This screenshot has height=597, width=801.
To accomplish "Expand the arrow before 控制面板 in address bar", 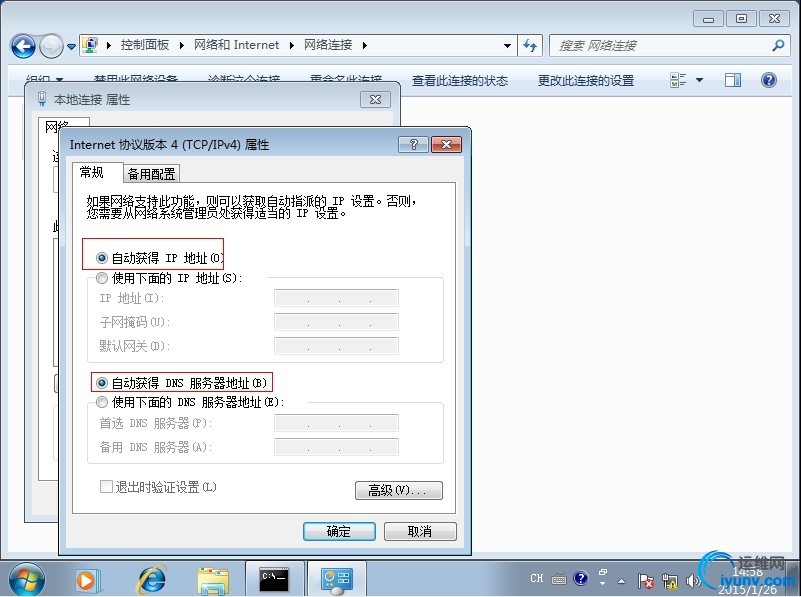I will click(109, 45).
